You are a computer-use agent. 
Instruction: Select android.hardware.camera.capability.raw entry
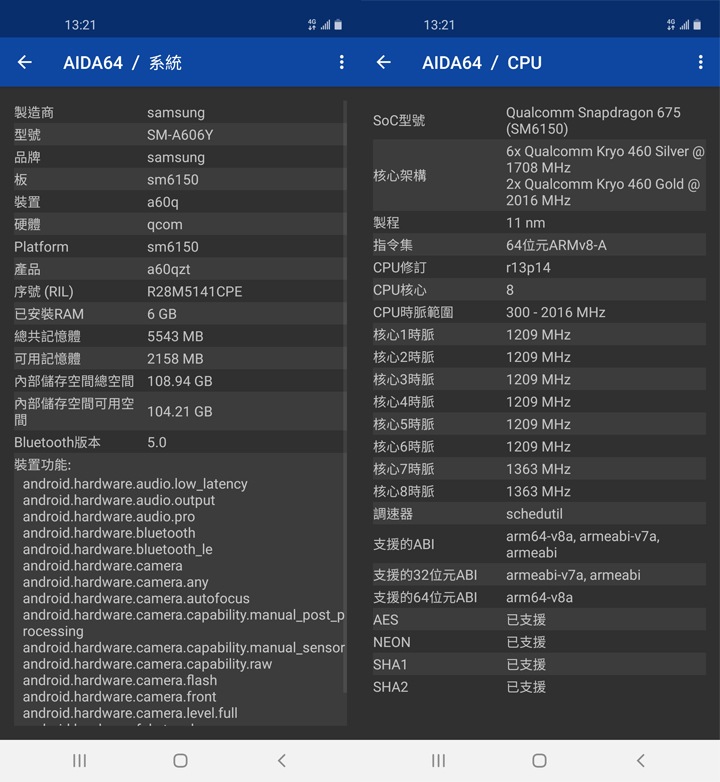pyautogui.click(x=147, y=664)
